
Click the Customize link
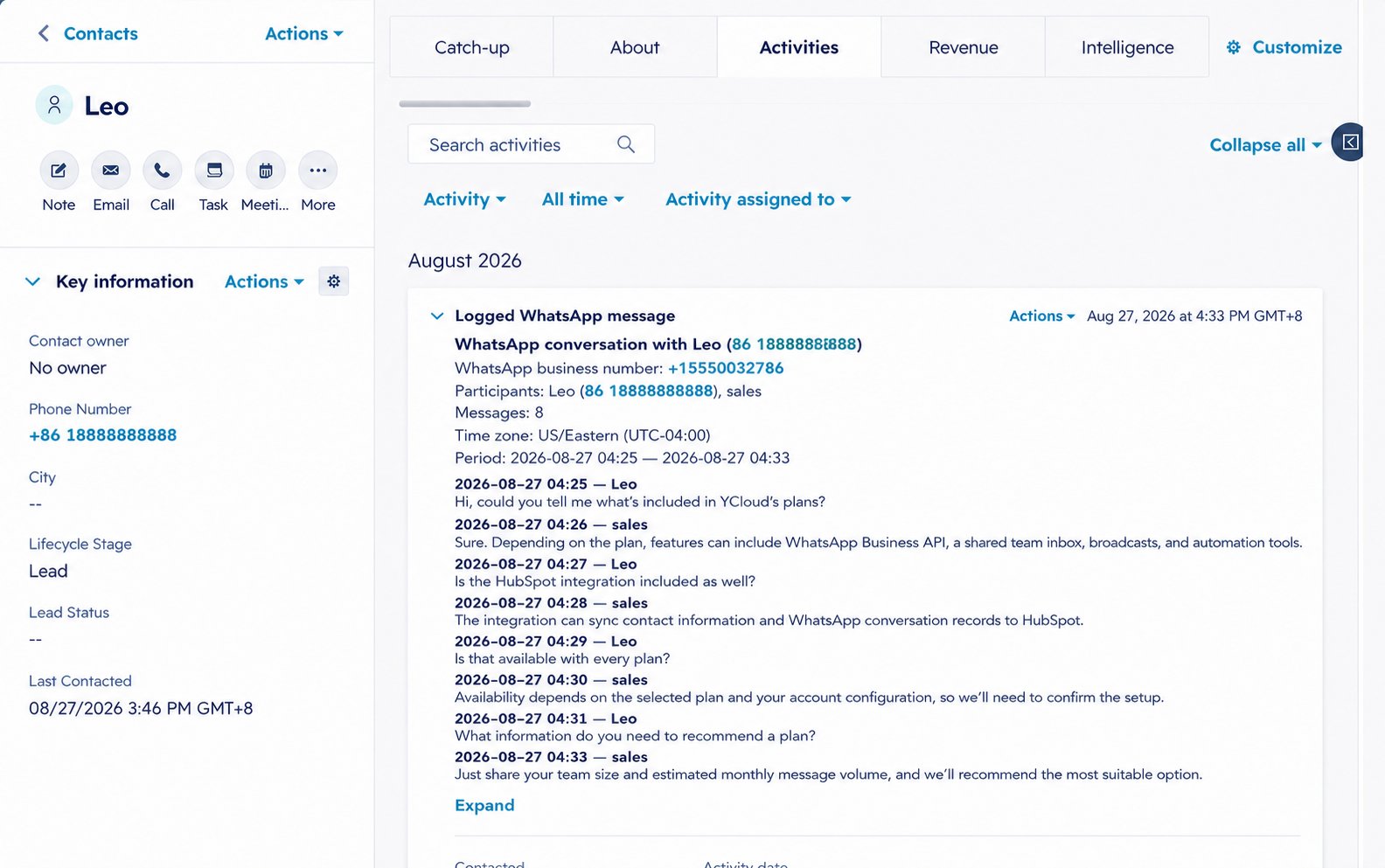click(1297, 47)
